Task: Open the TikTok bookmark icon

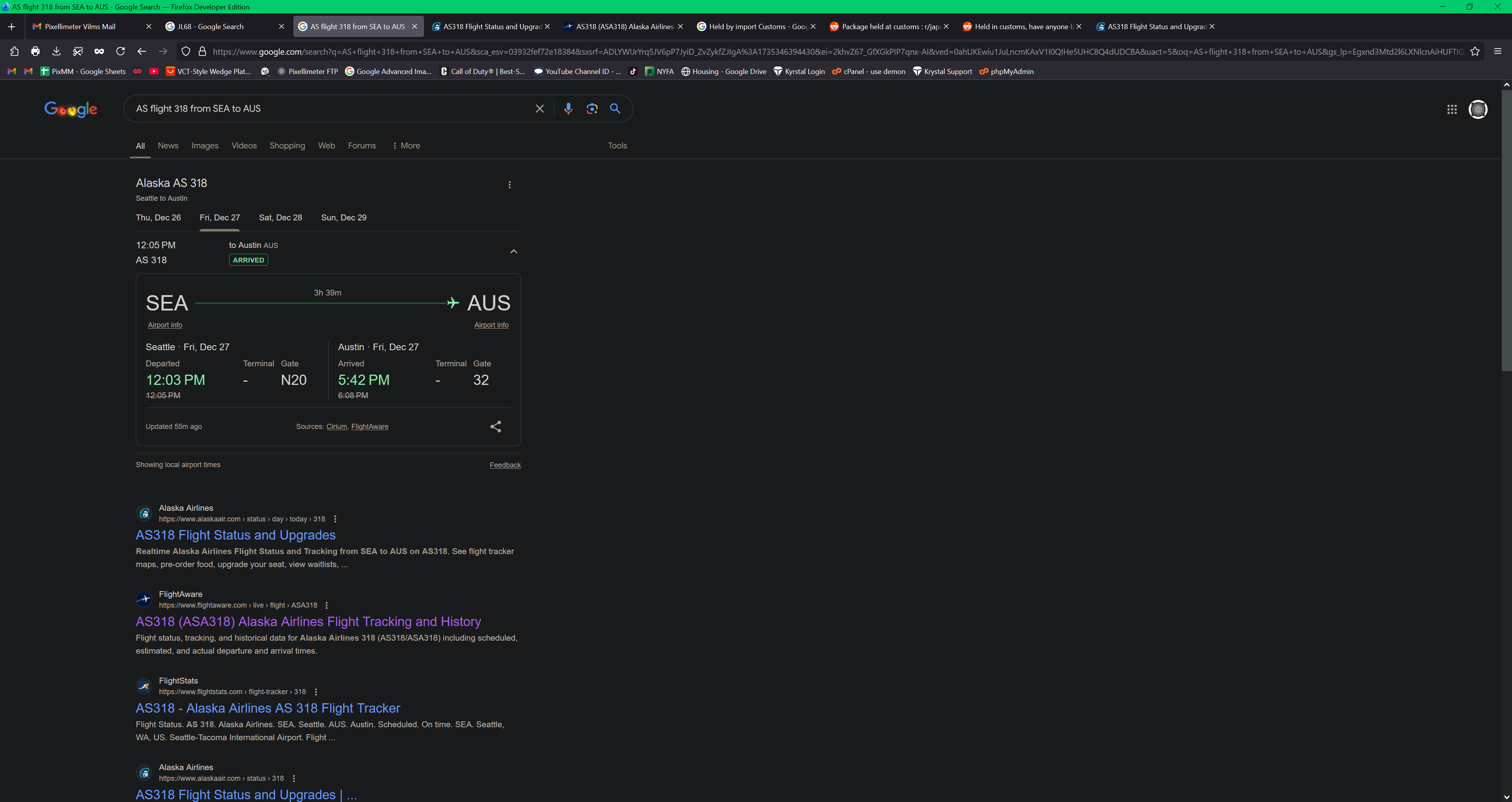Action: pyautogui.click(x=633, y=72)
